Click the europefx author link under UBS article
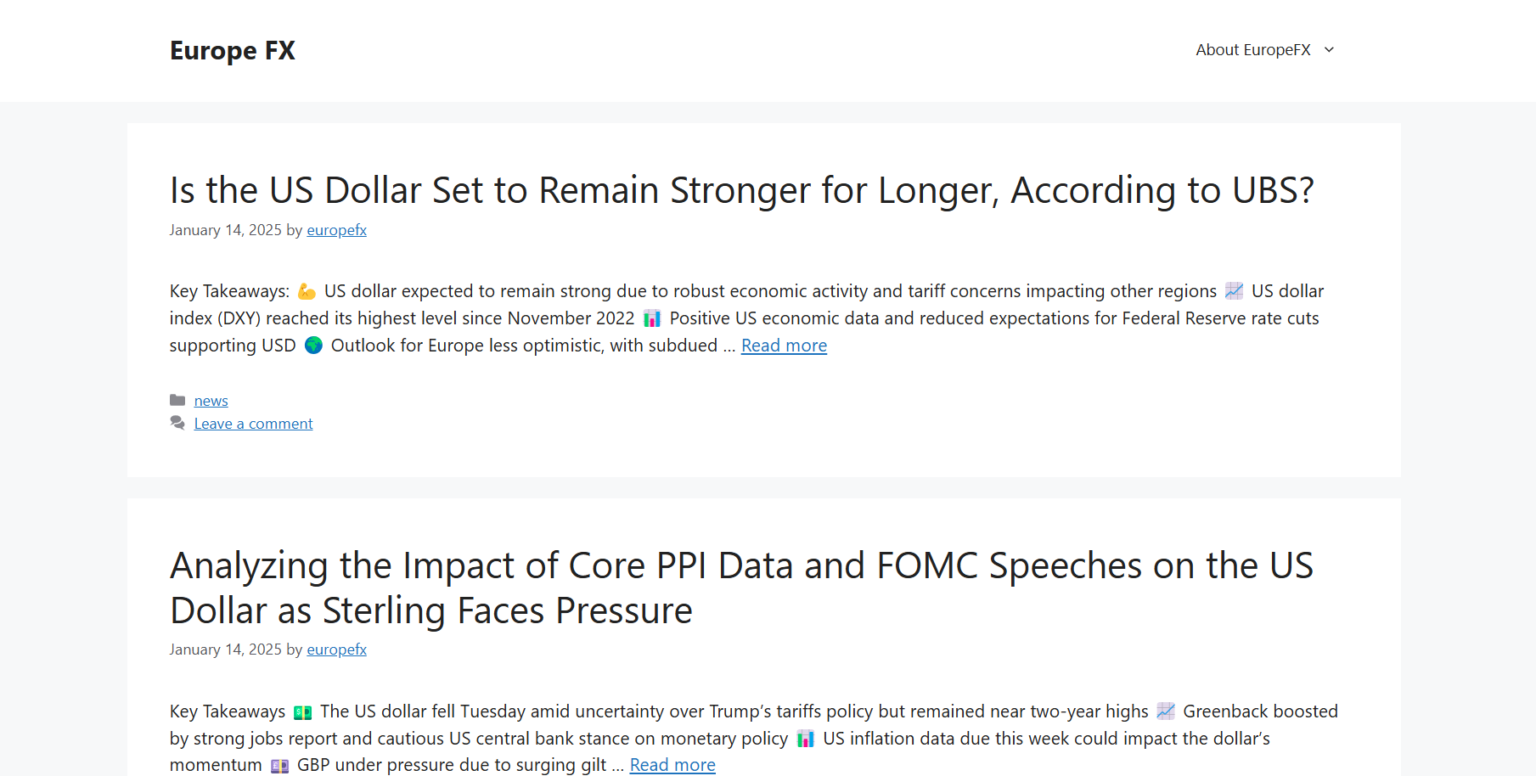The height and width of the screenshot is (776, 1536). point(336,230)
